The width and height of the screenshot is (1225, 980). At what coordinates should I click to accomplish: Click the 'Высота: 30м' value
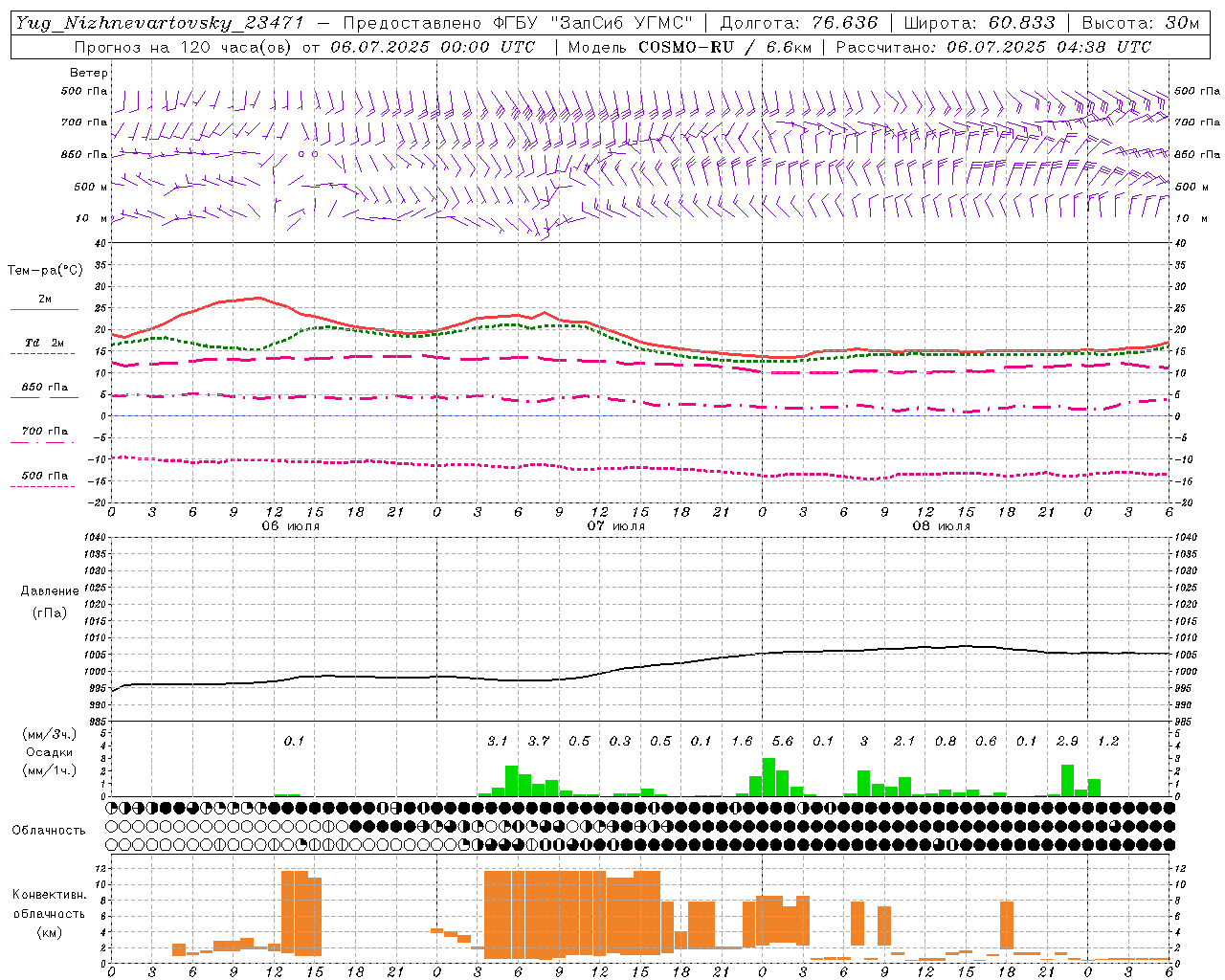point(1141,23)
